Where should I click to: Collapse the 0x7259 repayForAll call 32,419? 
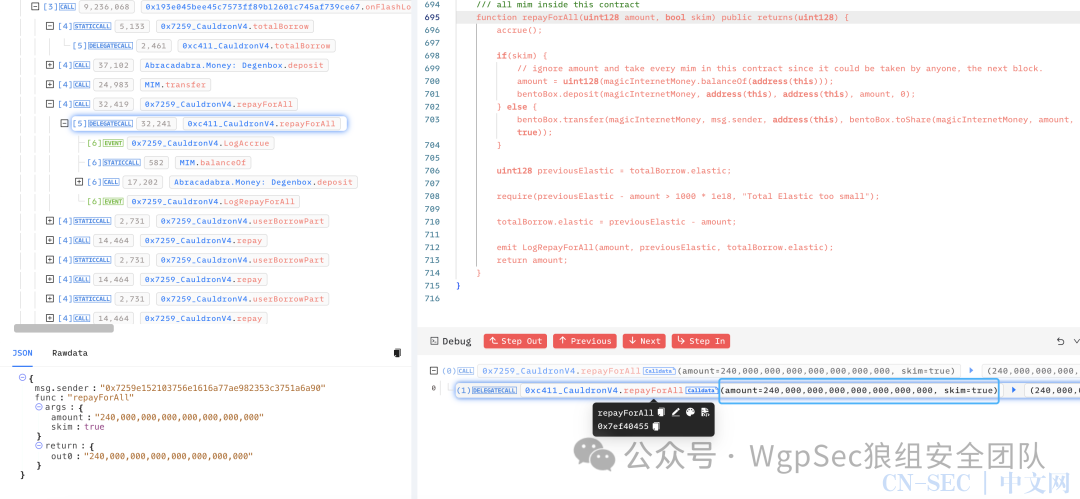point(50,104)
